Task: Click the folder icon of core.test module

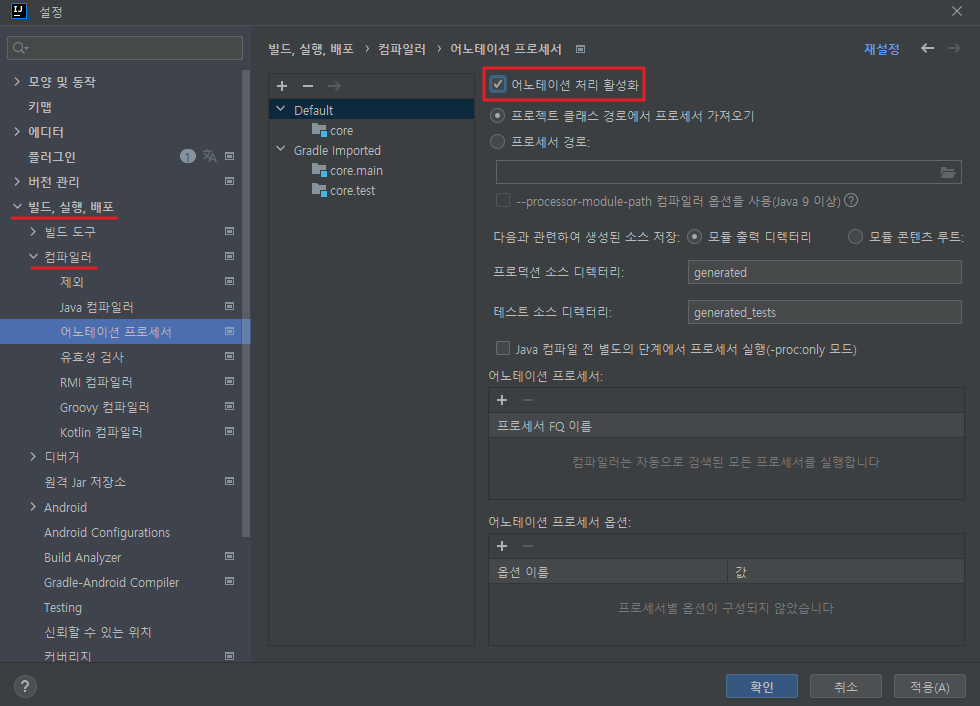Action: coord(319,190)
